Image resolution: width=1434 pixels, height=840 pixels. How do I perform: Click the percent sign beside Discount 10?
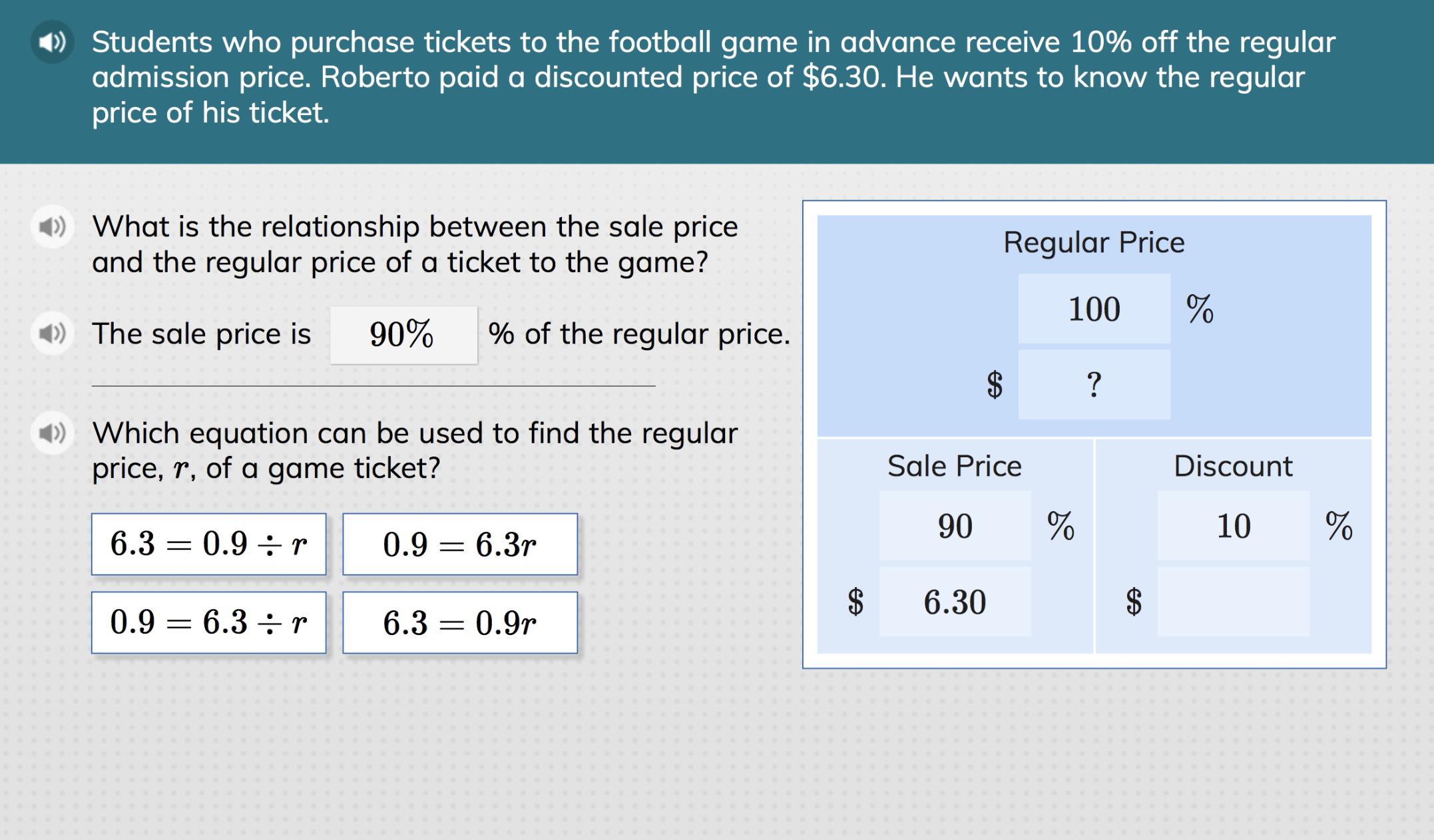coord(1339,526)
